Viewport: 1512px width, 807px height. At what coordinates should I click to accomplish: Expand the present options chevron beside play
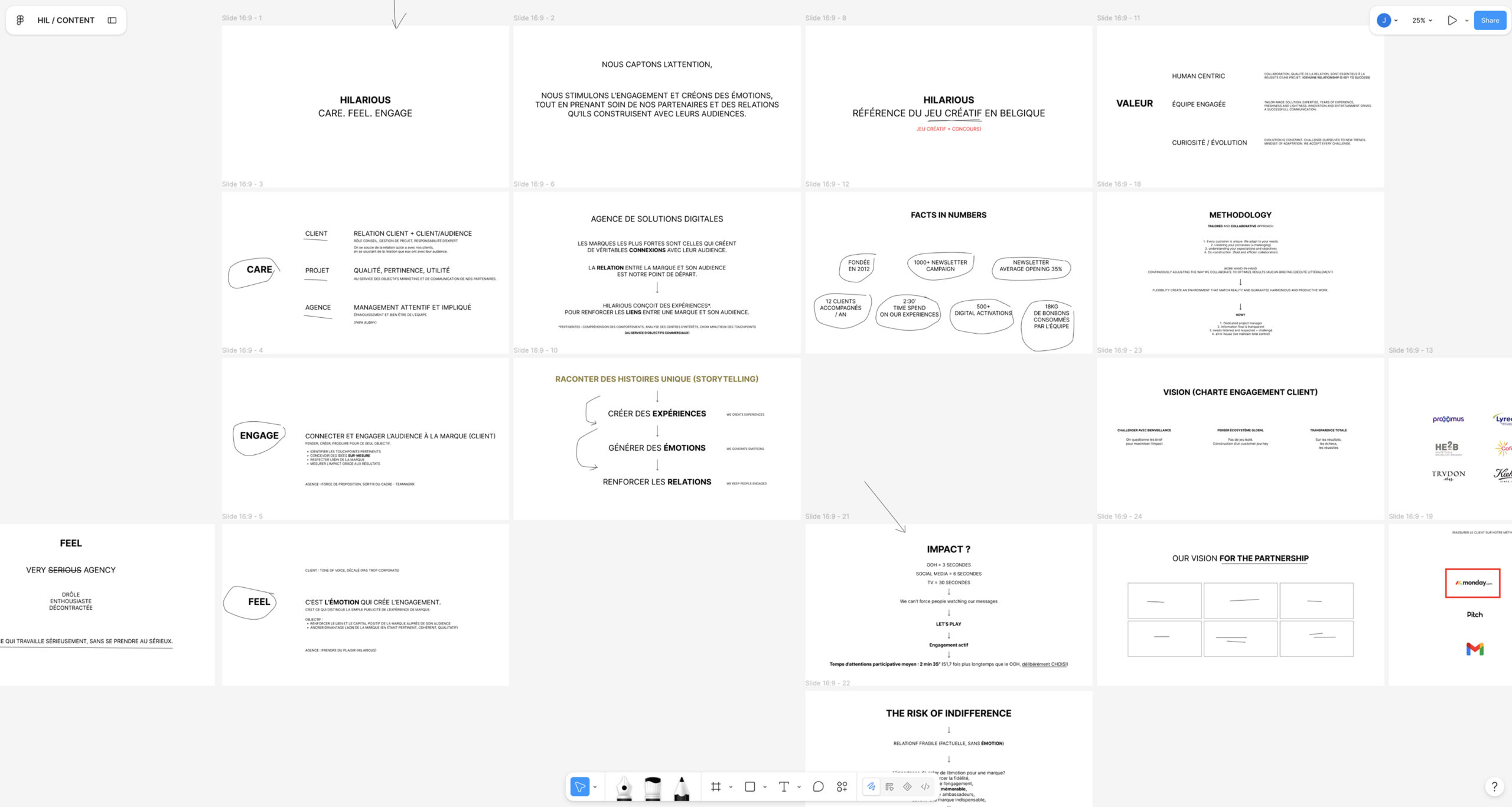1467,21
